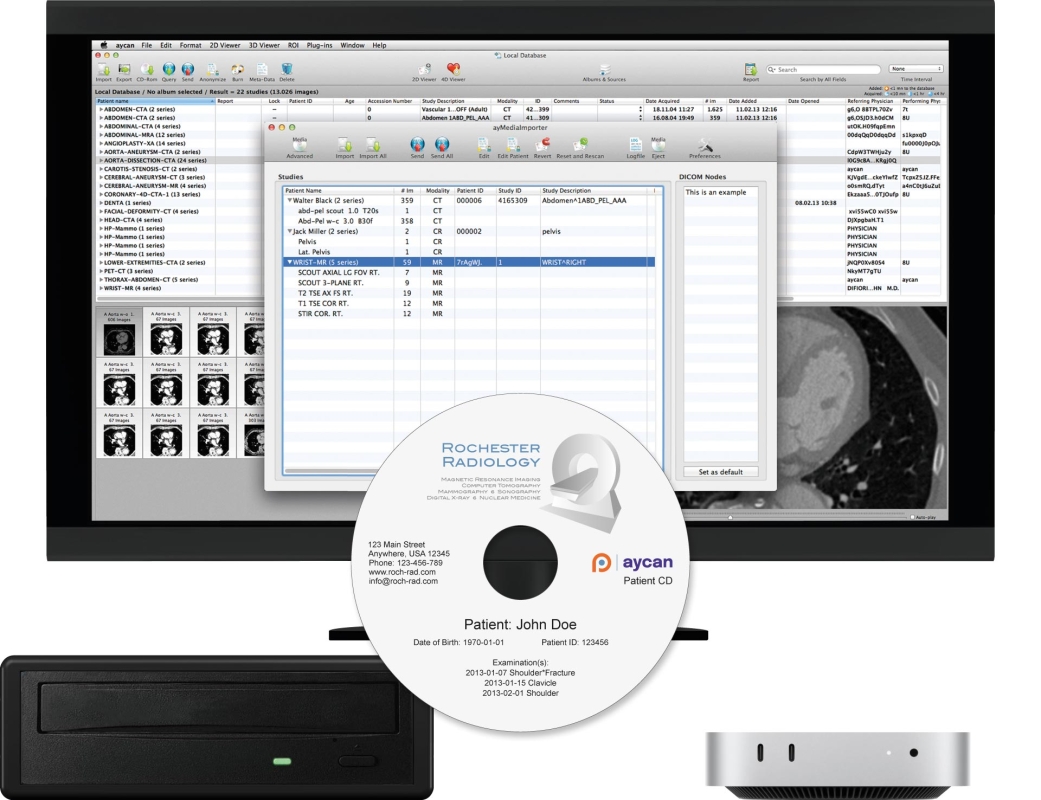Screen dimensions: 1041x800
Task: Open the File menu
Action: click(147, 45)
